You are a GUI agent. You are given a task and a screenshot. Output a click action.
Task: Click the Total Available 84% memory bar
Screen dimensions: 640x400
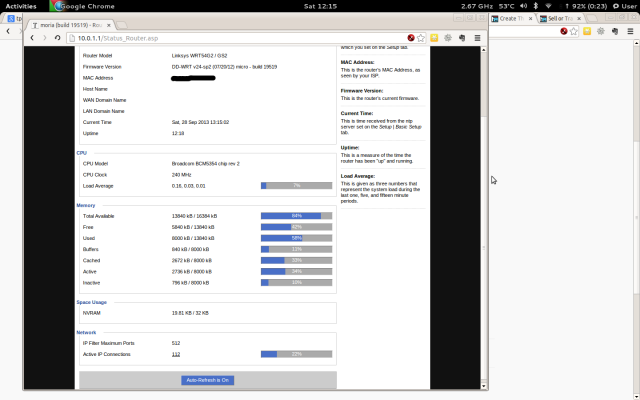(x=296, y=216)
